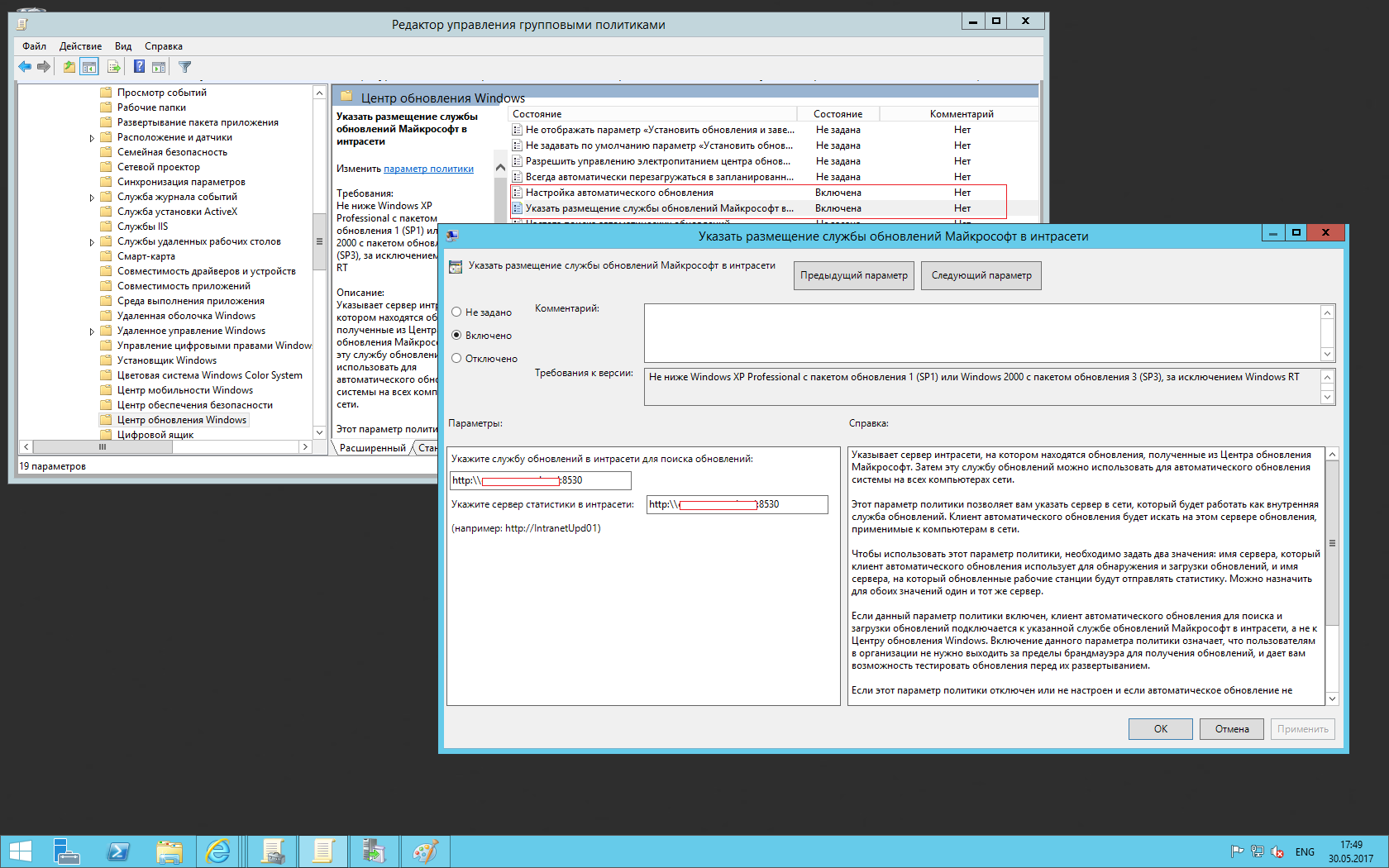Expand 'Расположение и датчики' tree node
The width and height of the screenshot is (1389, 868).
point(92,138)
